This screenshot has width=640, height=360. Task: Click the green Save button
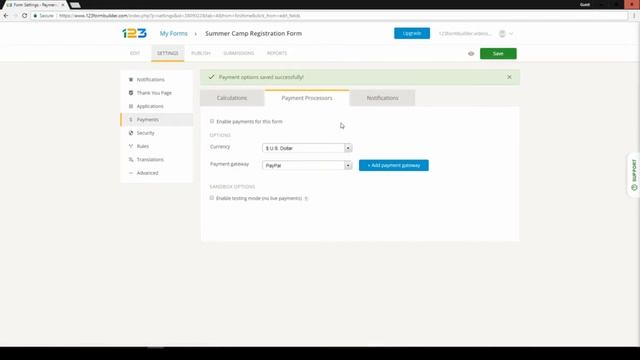pyautogui.click(x=498, y=53)
